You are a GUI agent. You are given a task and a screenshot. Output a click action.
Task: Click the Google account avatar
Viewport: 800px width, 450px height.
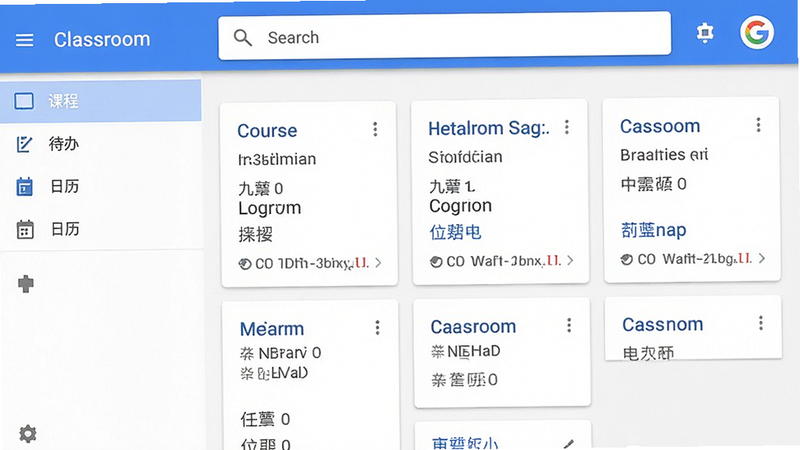[757, 33]
